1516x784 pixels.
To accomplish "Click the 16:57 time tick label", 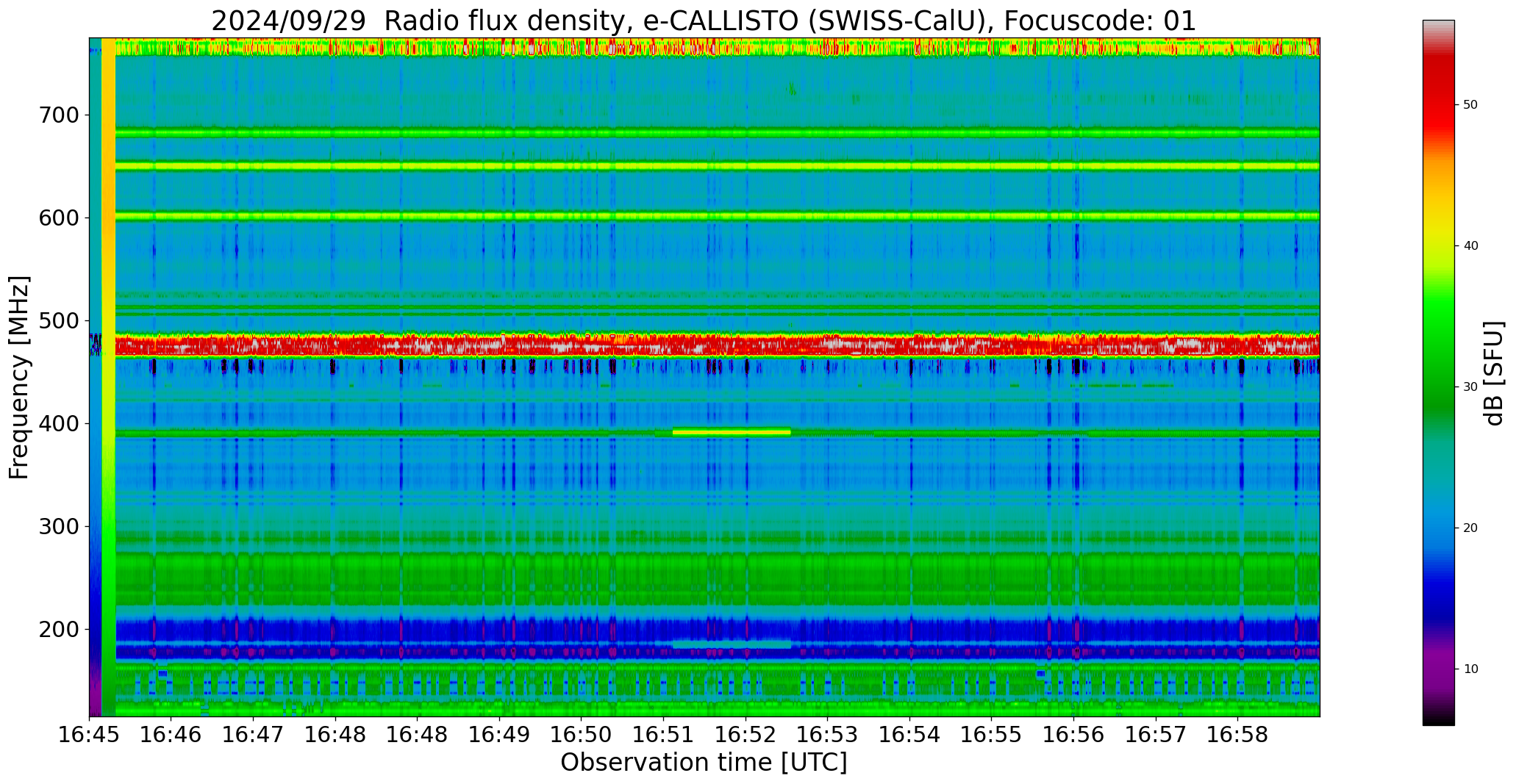I will (x=1156, y=735).
